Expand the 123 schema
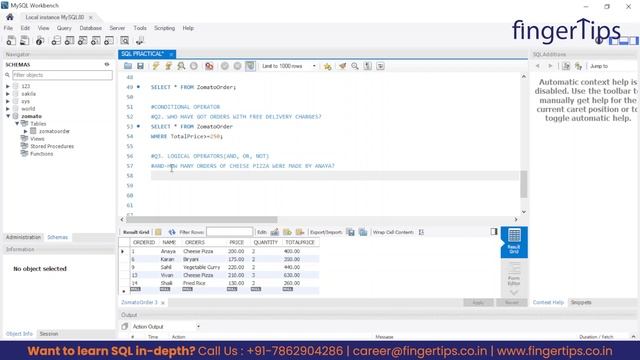This screenshot has height=360, width=640. pyautogui.click(x=8, y=86)
